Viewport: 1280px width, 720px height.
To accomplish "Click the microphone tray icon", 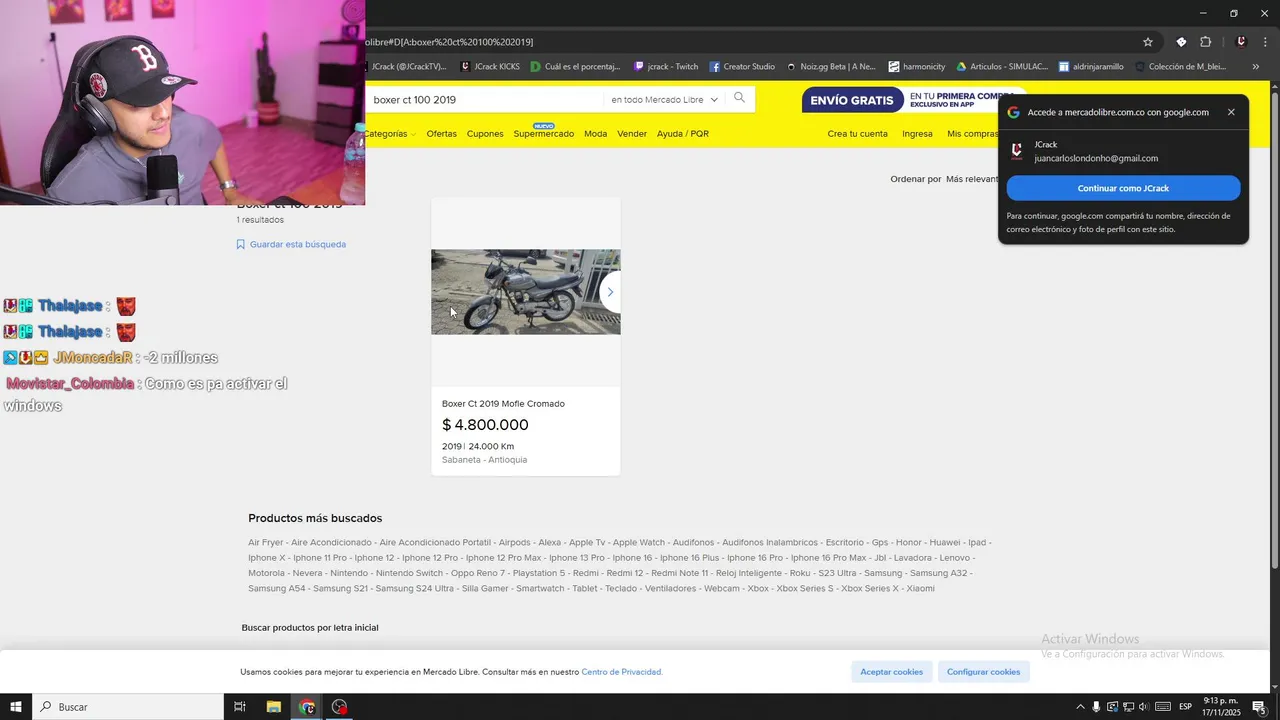I will pos(1096,707).
